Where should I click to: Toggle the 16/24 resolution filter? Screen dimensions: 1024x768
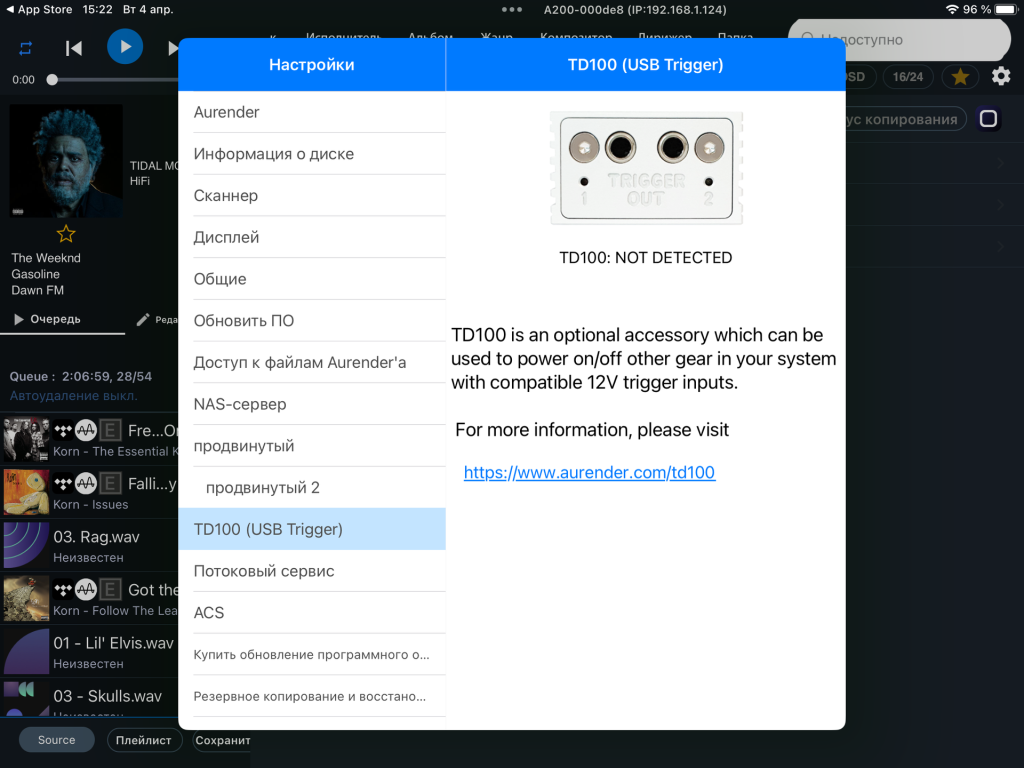point(908,77)
